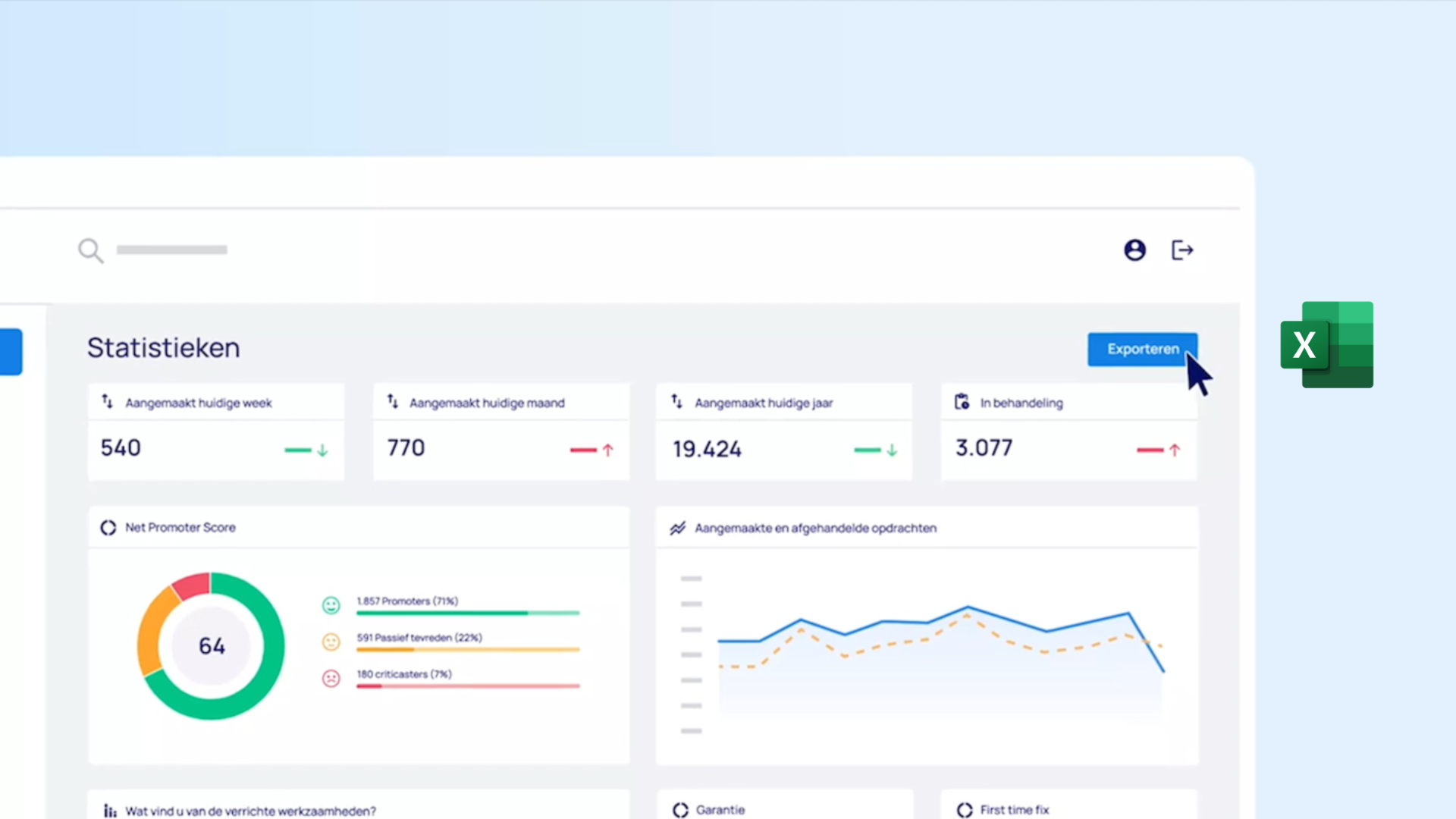The width and height of the screenshot is (1456, 819).
Task: Click the NPS donut chart score 64
Action: coord(212,646)
